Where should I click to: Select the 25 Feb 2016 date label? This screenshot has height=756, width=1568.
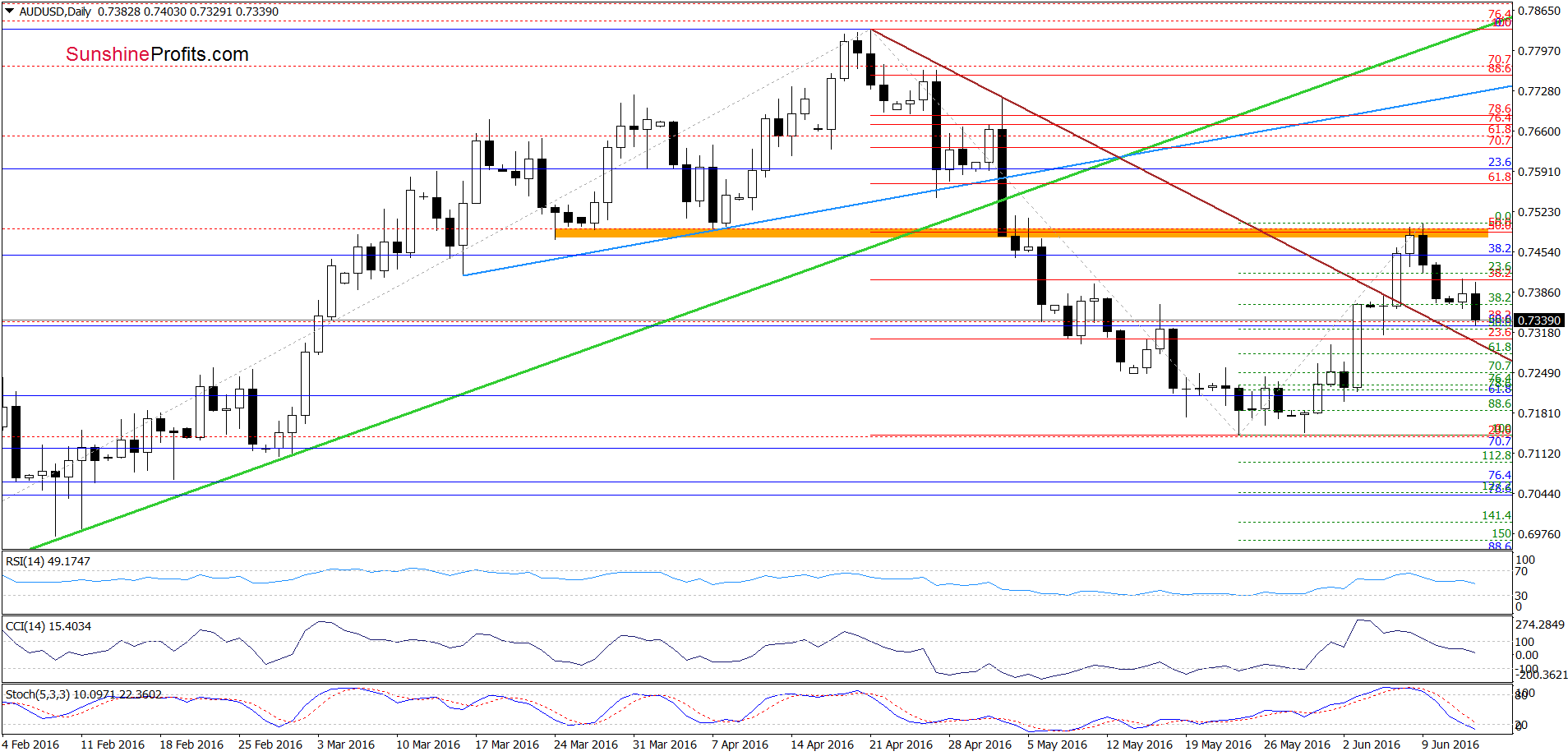click(270, 744)
